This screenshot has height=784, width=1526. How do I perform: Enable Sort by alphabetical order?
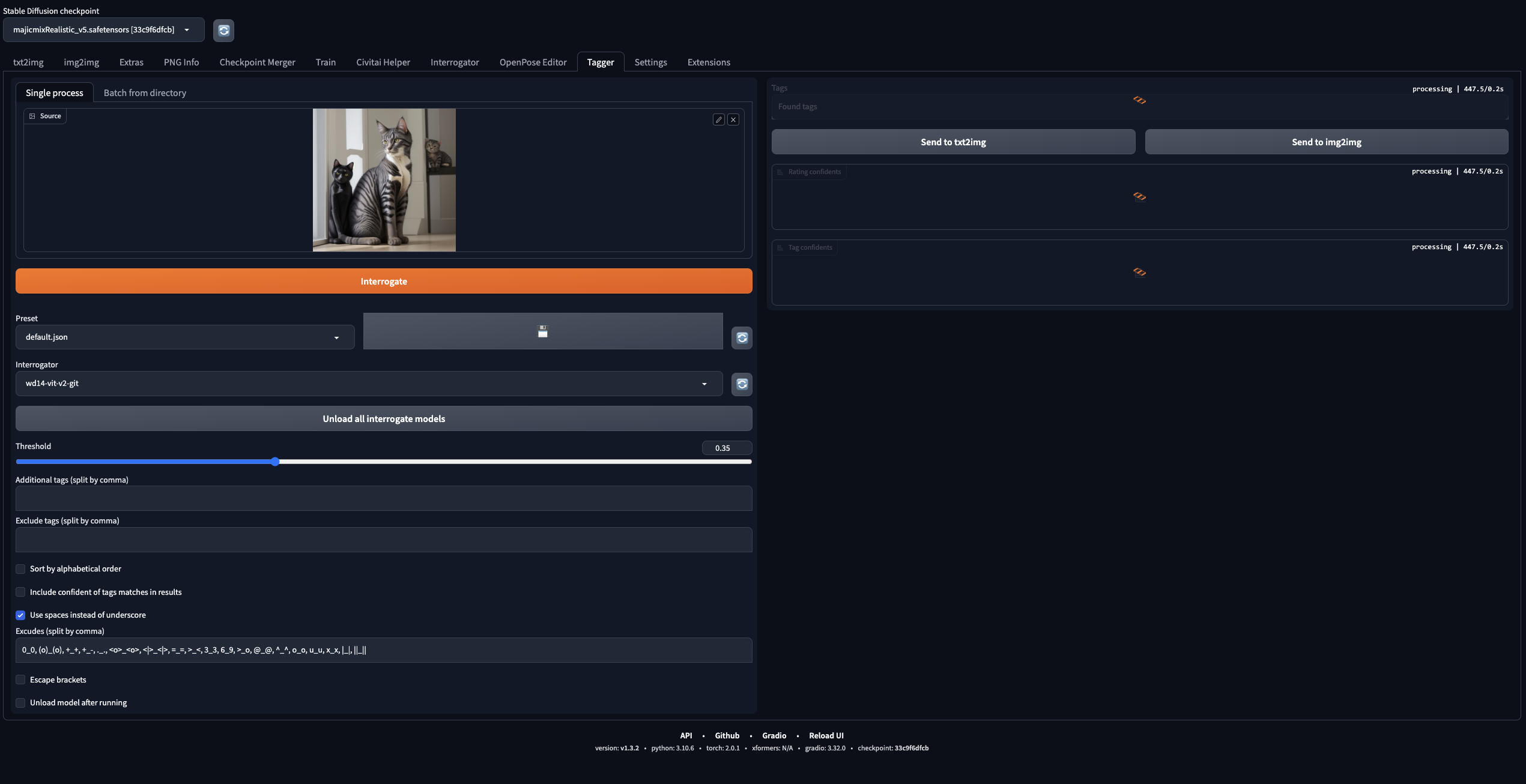pyautogui.click(x=20, y=568)
